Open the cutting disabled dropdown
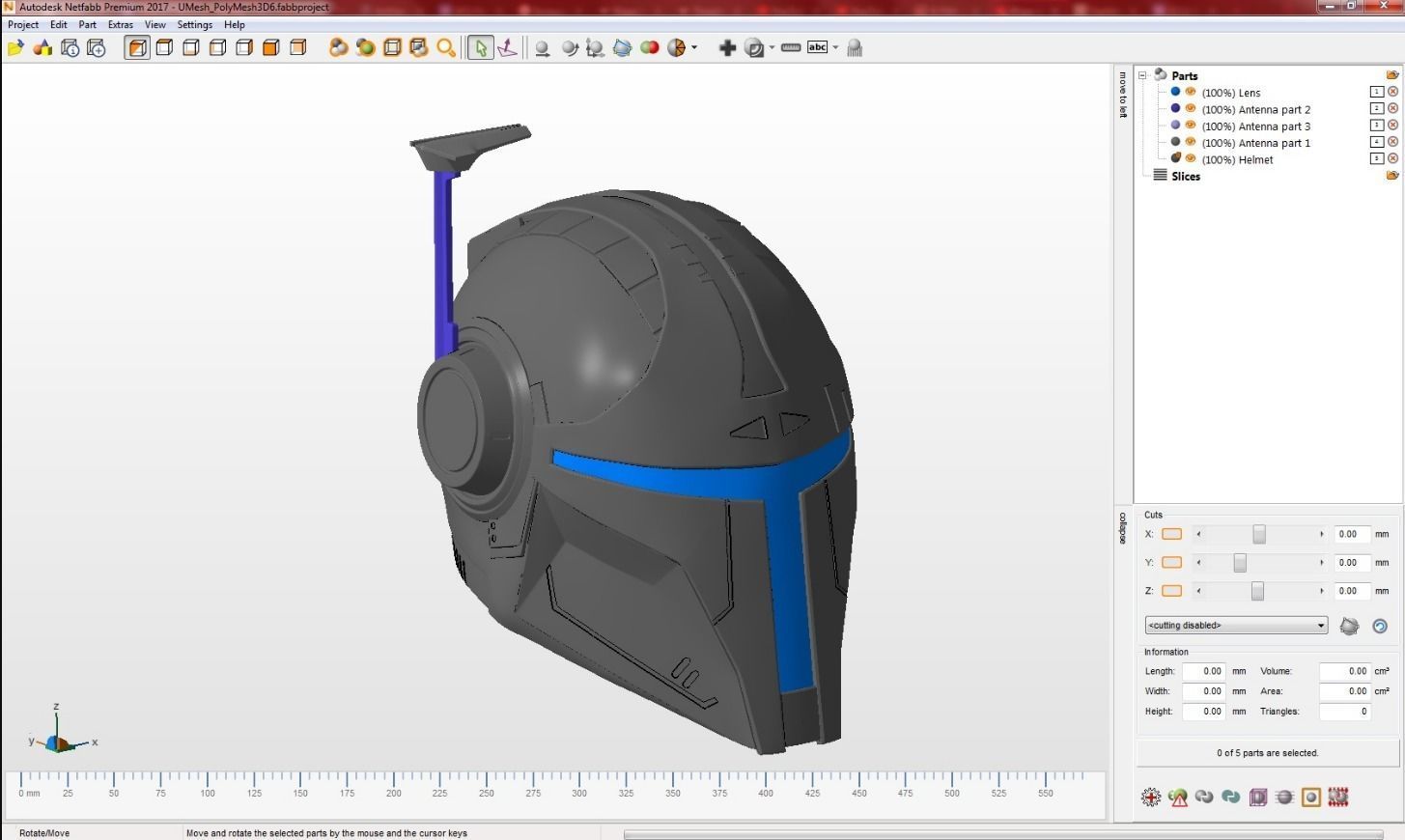Screen dimensions: 1405x840 [1236, 626]
